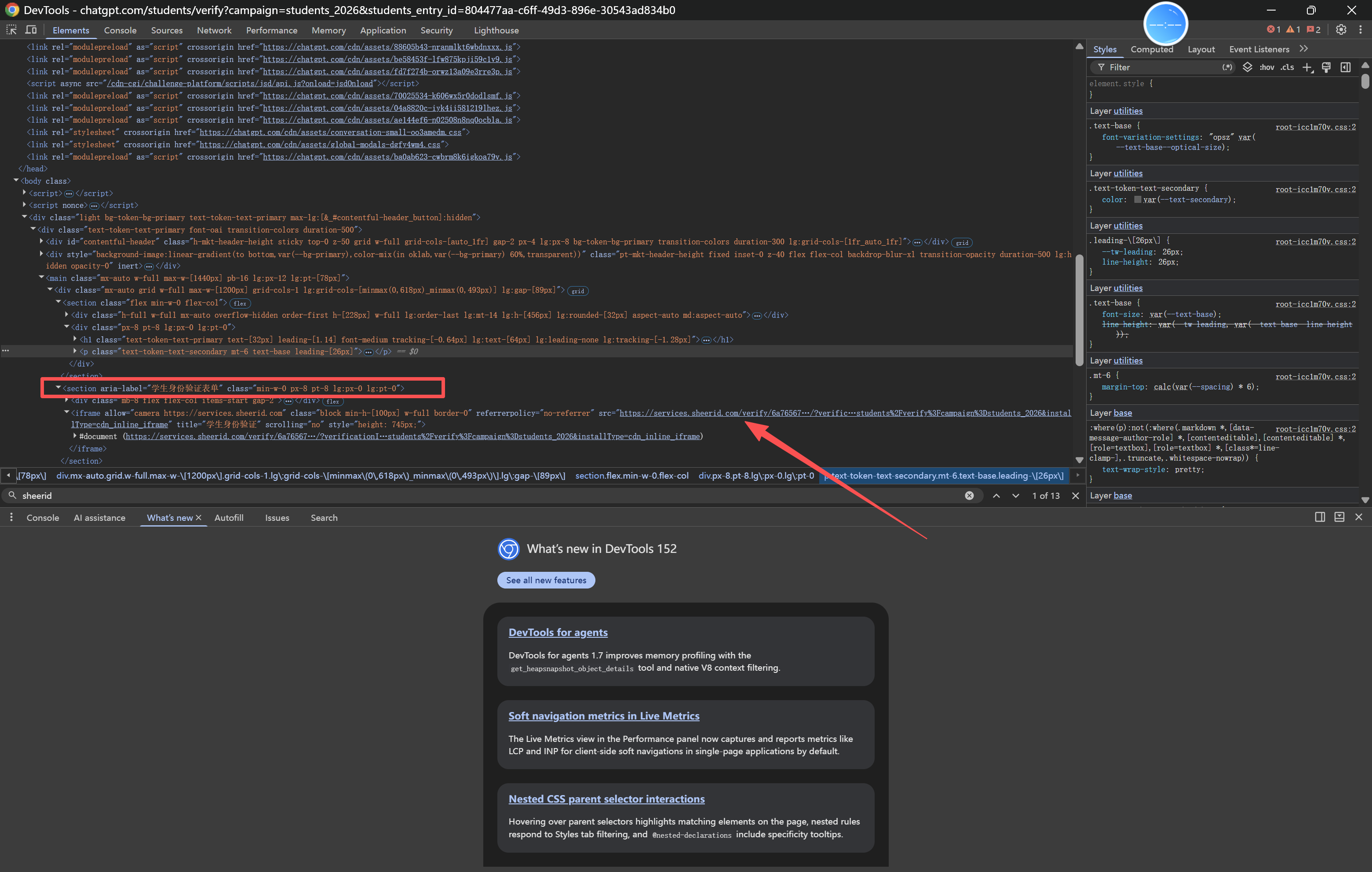1372x872 pixels.
Task: Collapse the iframe sheerid node
Action: 67,412
